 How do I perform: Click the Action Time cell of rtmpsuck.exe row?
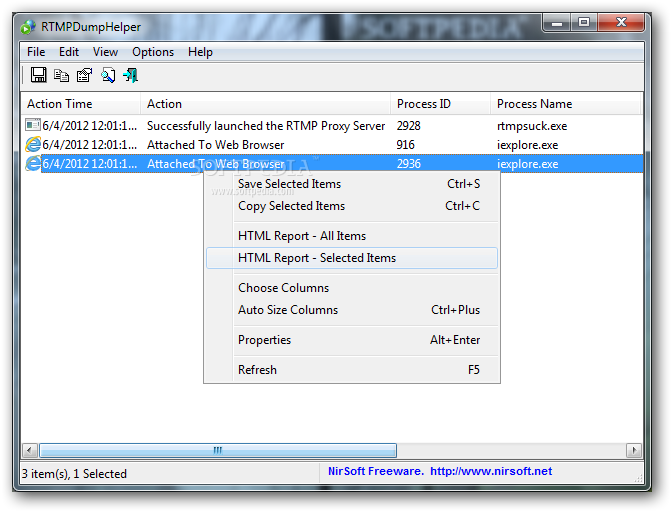coord(90,126)
